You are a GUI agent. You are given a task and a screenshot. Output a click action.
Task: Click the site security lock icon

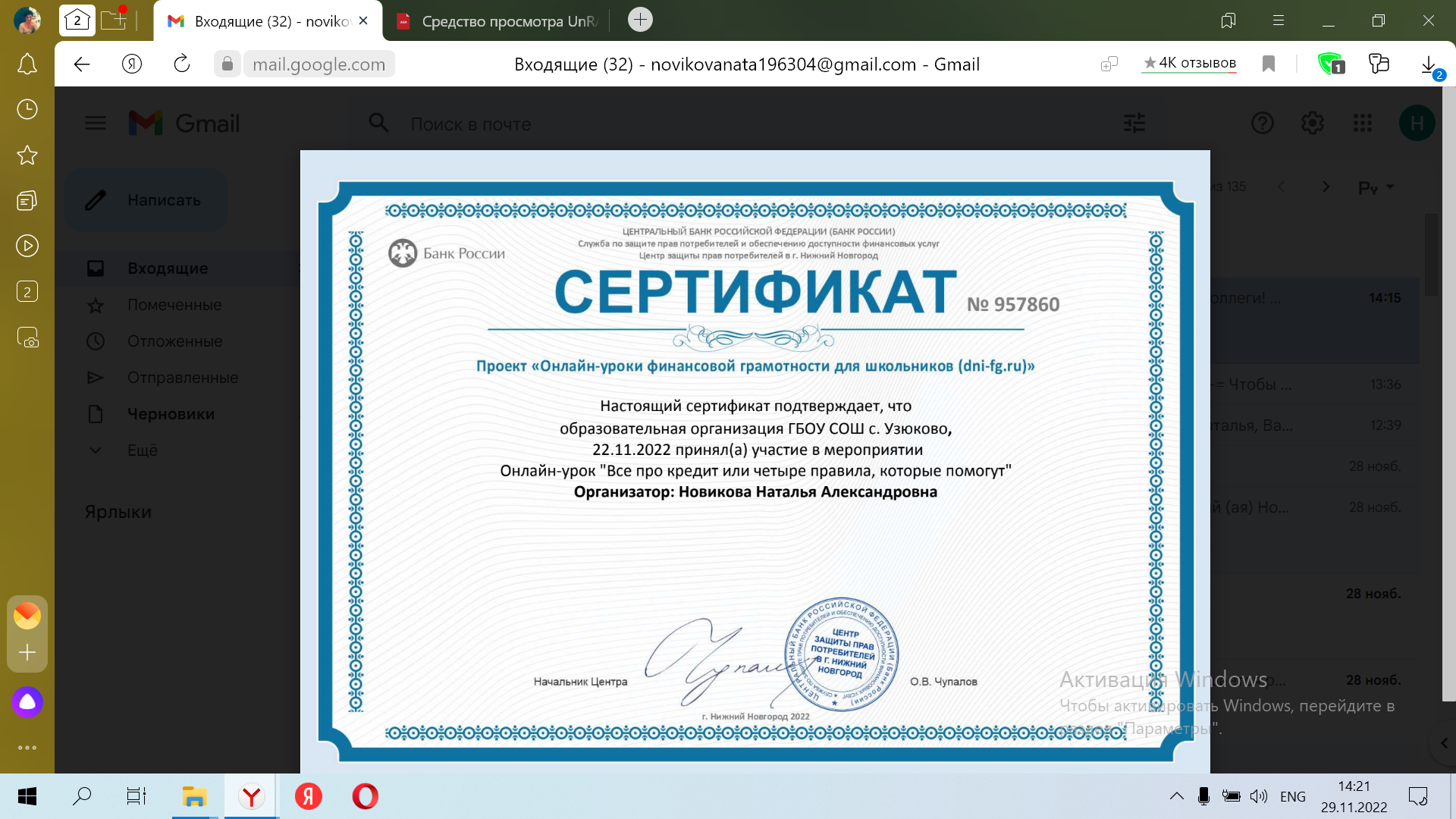pos(227,64)
